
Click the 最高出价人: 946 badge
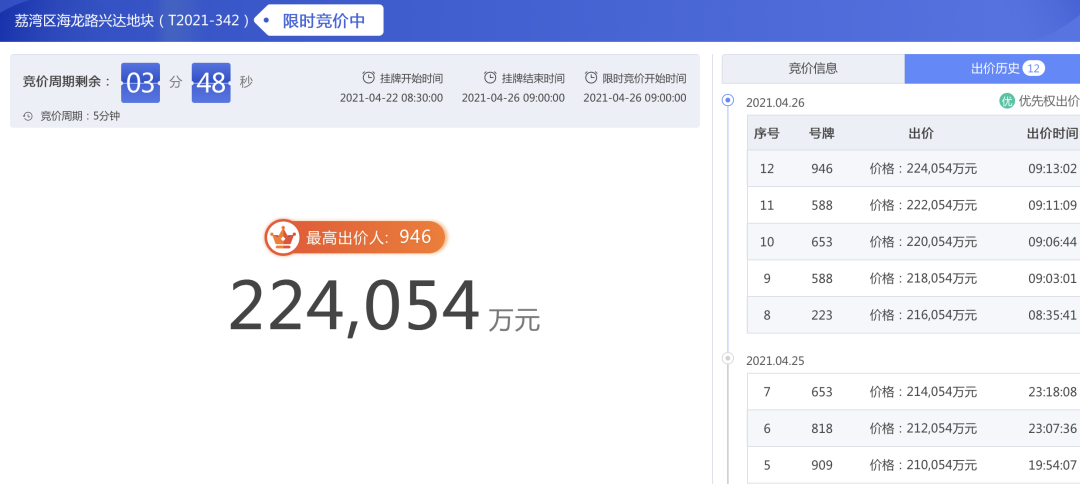[355, 238]
